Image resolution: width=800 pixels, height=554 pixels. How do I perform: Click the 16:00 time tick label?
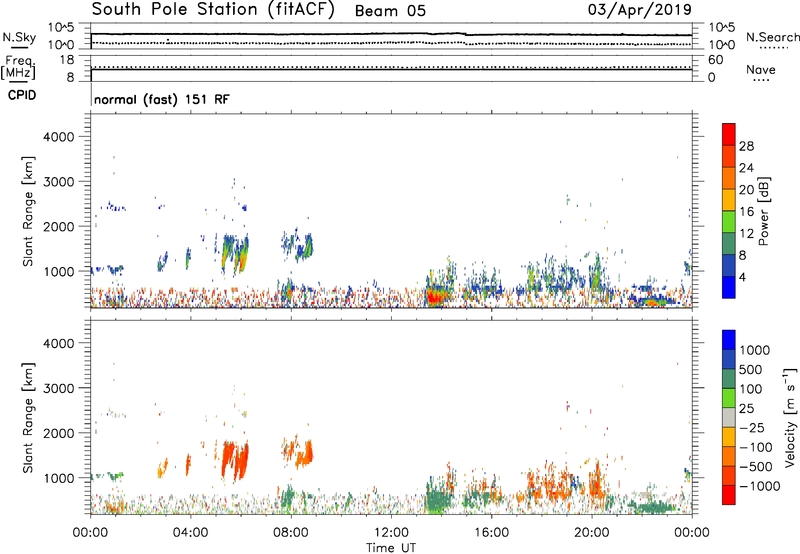(491, 532)
